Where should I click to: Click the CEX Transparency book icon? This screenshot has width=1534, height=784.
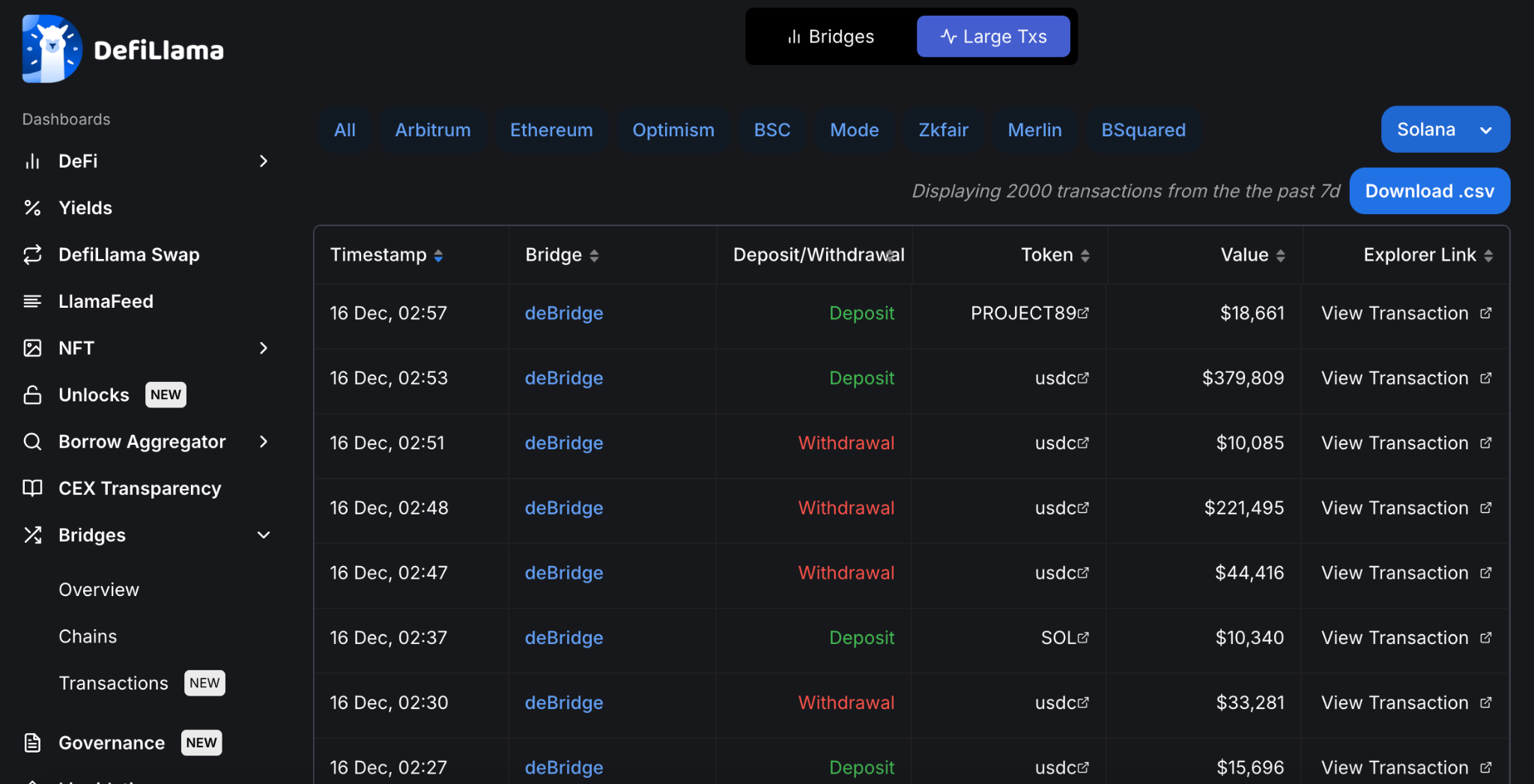click(x=32, y=488)
